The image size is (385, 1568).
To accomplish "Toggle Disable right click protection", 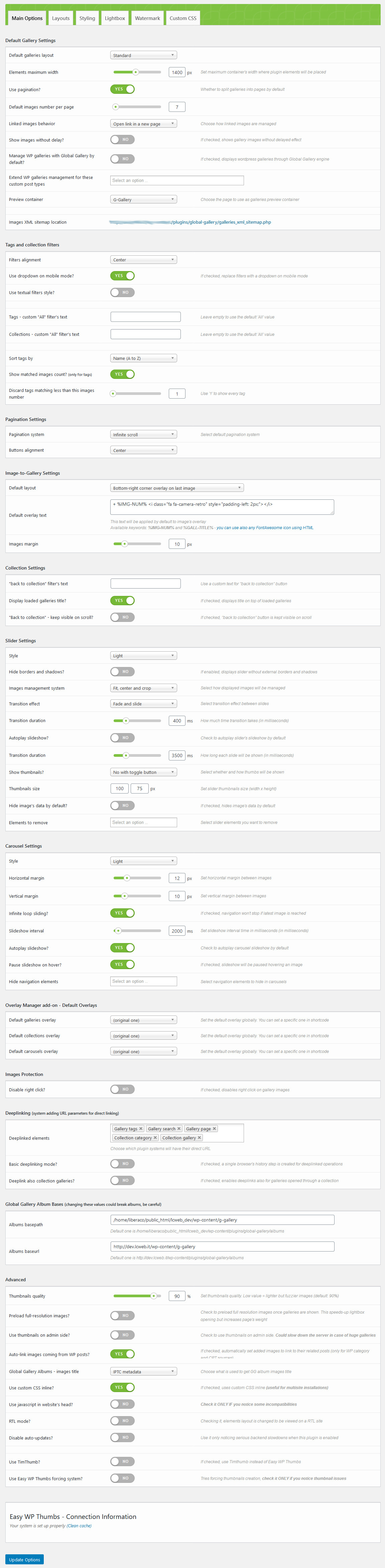I will 122,1090.
